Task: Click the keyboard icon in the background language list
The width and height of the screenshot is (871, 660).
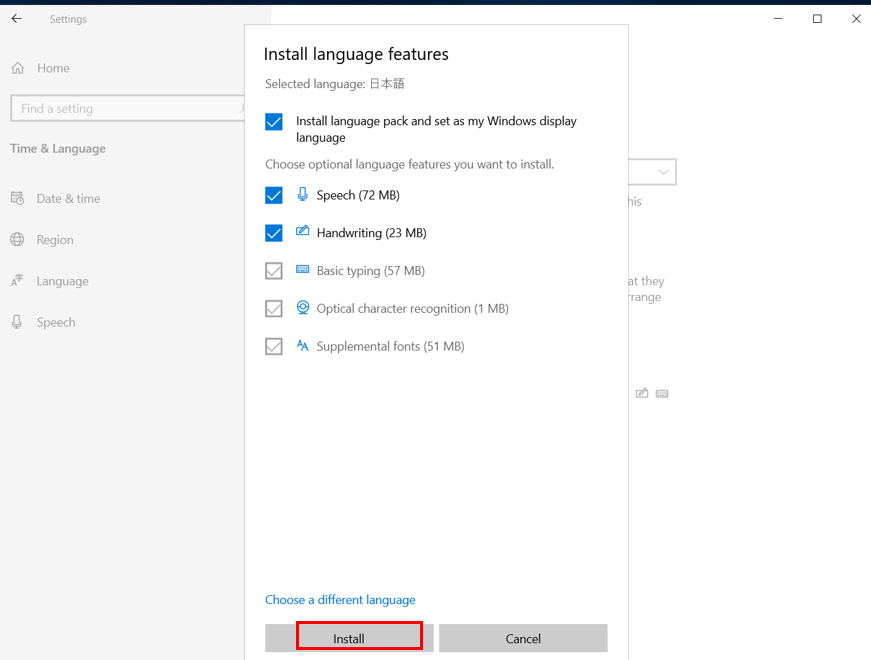Action: coord(662,394)
